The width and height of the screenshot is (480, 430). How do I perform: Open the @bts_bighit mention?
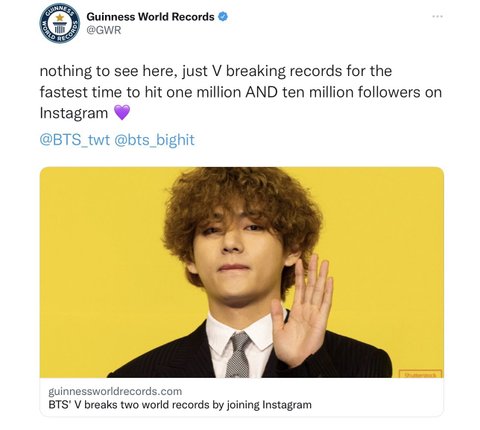[x=154, y=140]
